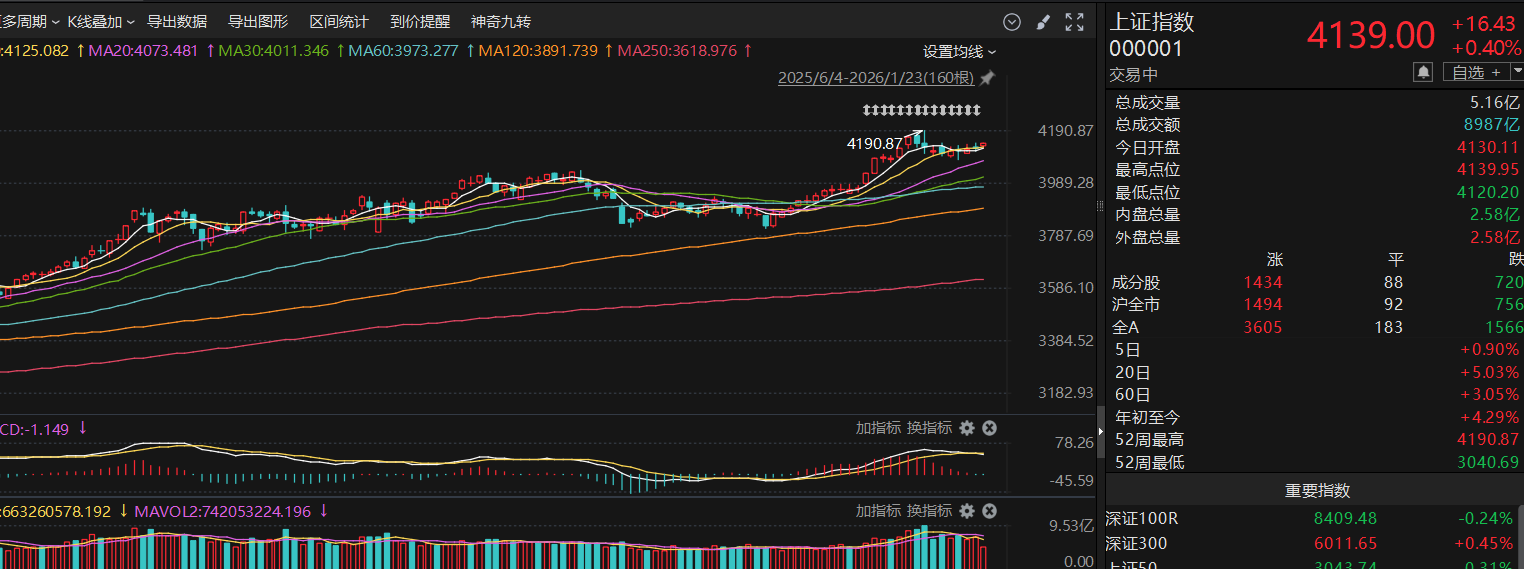Close the MACD indicator panel
This screenshot has width=1524, height=569.
[989, 428]
